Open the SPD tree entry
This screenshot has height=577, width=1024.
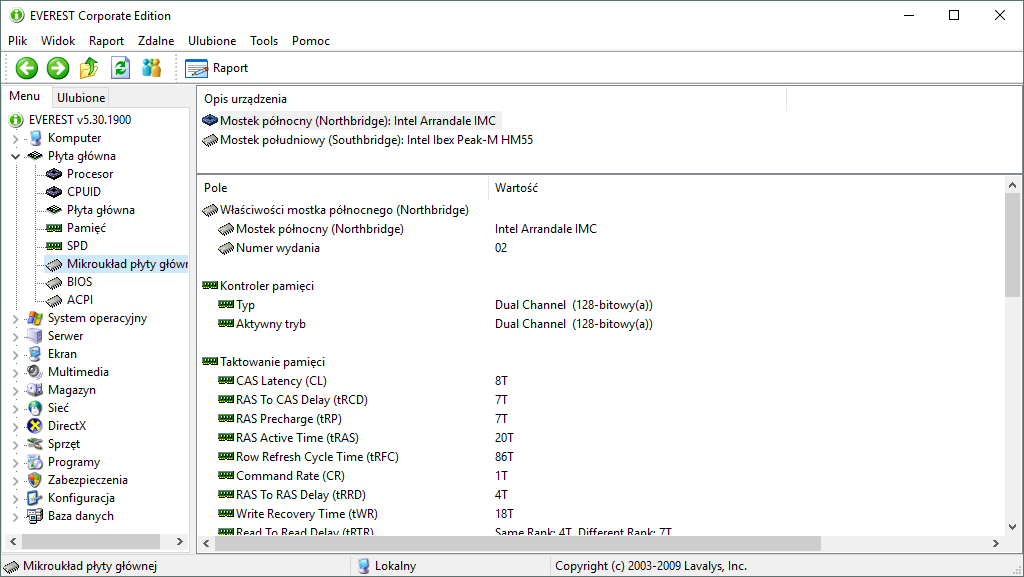tap(77, 246)
